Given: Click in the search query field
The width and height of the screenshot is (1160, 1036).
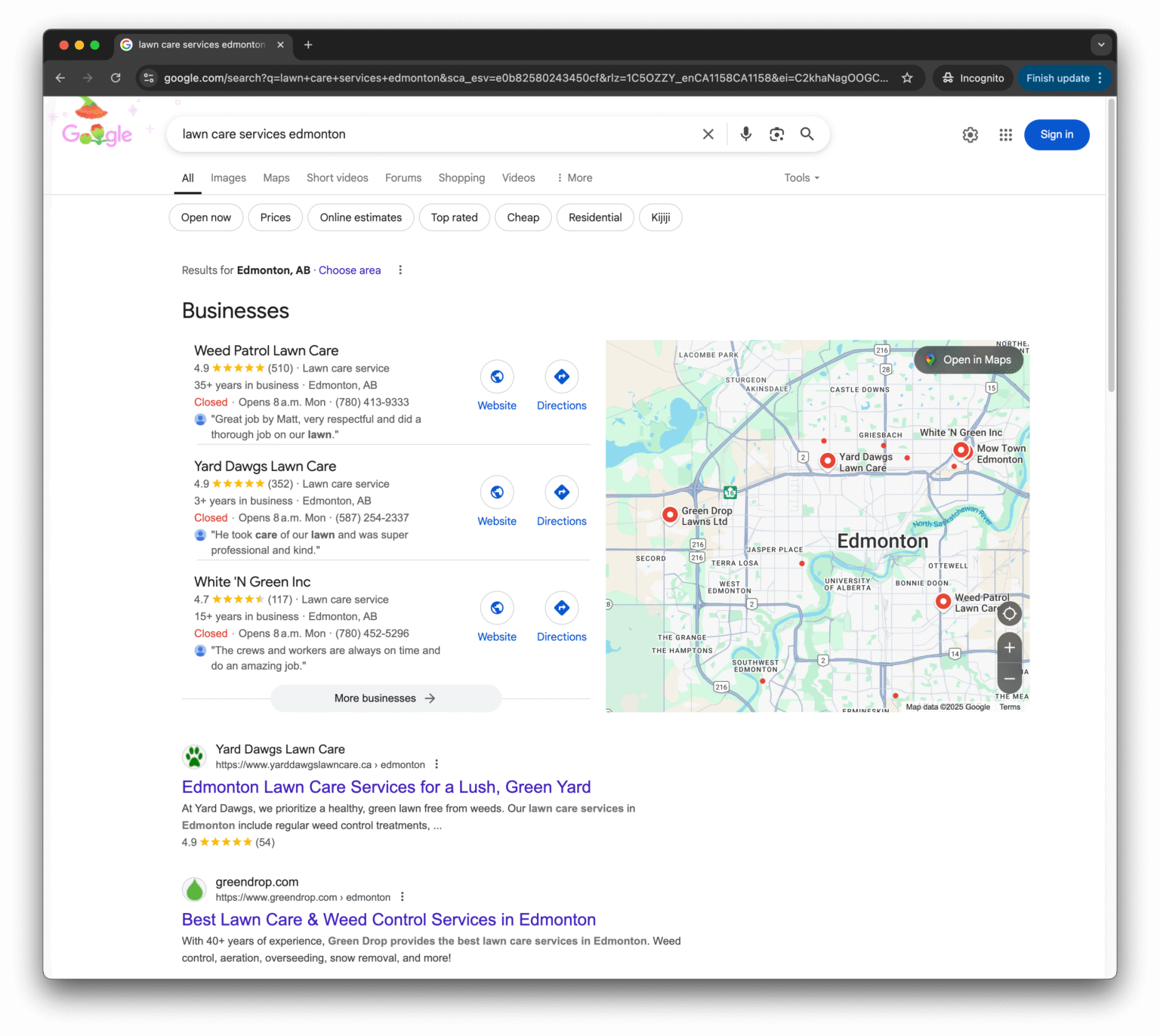Looking at the screenshot, I should pos(430,134).
